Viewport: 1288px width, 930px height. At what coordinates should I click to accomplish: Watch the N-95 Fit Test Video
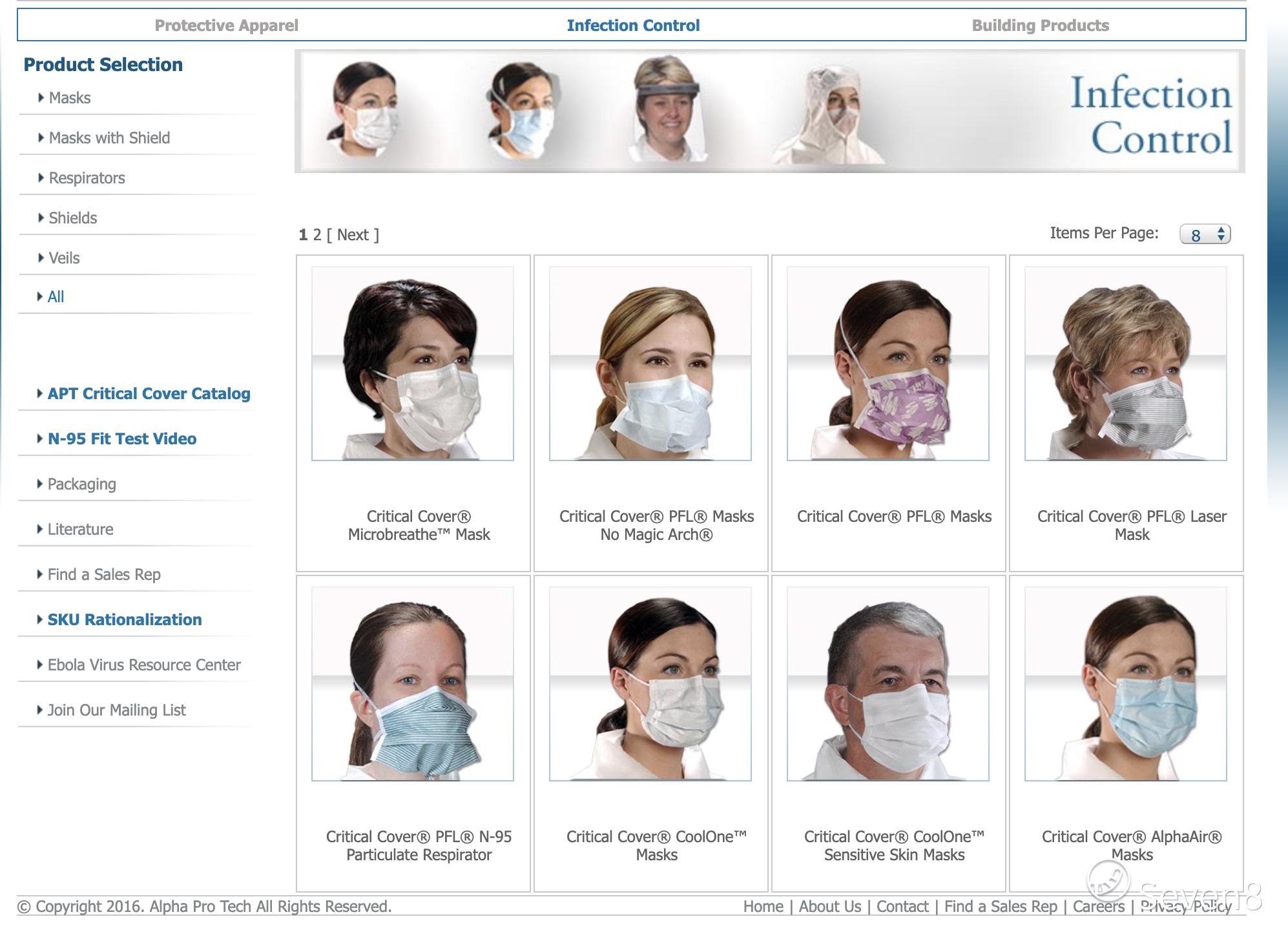121,439
